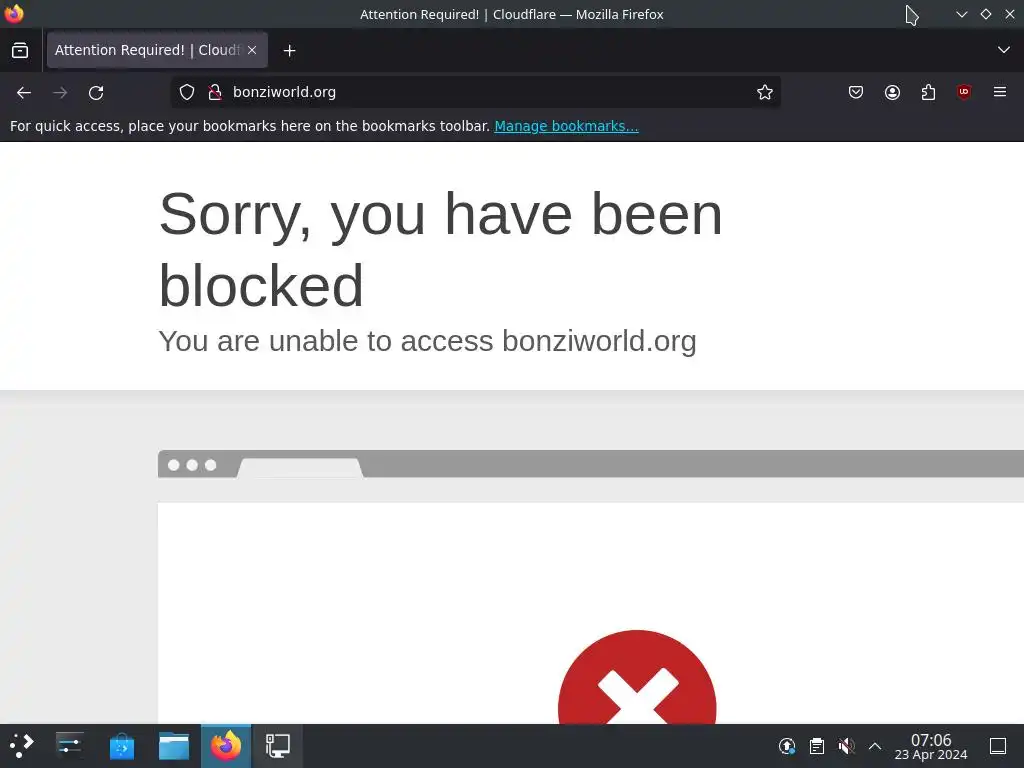Open System Settings from the taskbar
Screen dimensions: 1024x768
[x=69, y=746]
